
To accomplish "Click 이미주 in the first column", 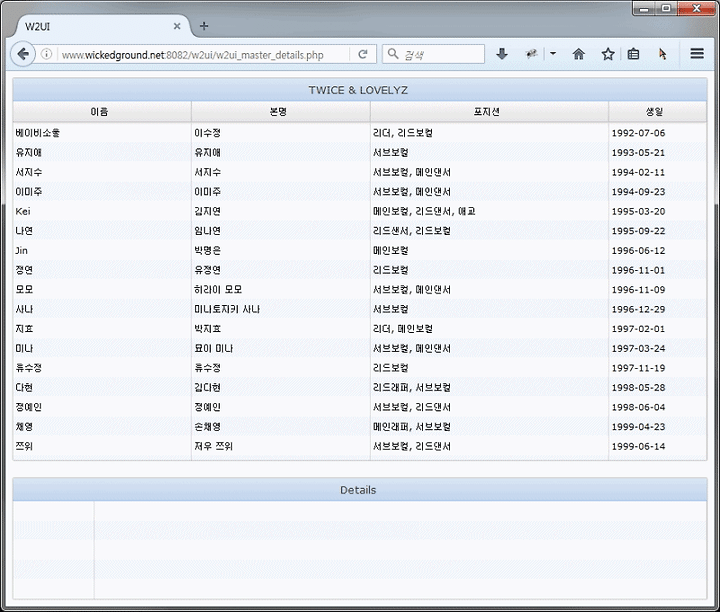I will (28, 191).
